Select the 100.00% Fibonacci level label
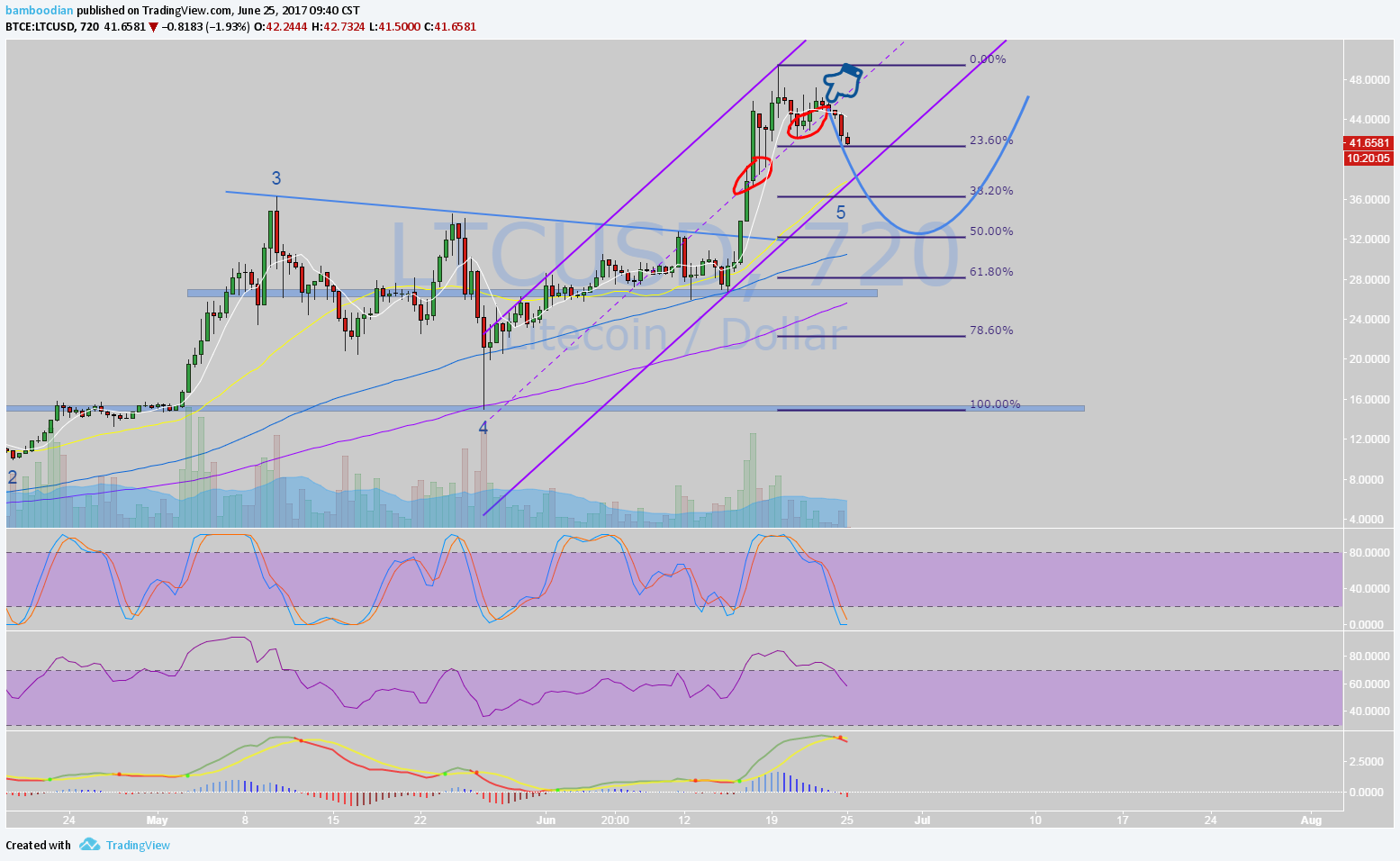Viewport: 1400px width, 861px height. pos(995,404)
